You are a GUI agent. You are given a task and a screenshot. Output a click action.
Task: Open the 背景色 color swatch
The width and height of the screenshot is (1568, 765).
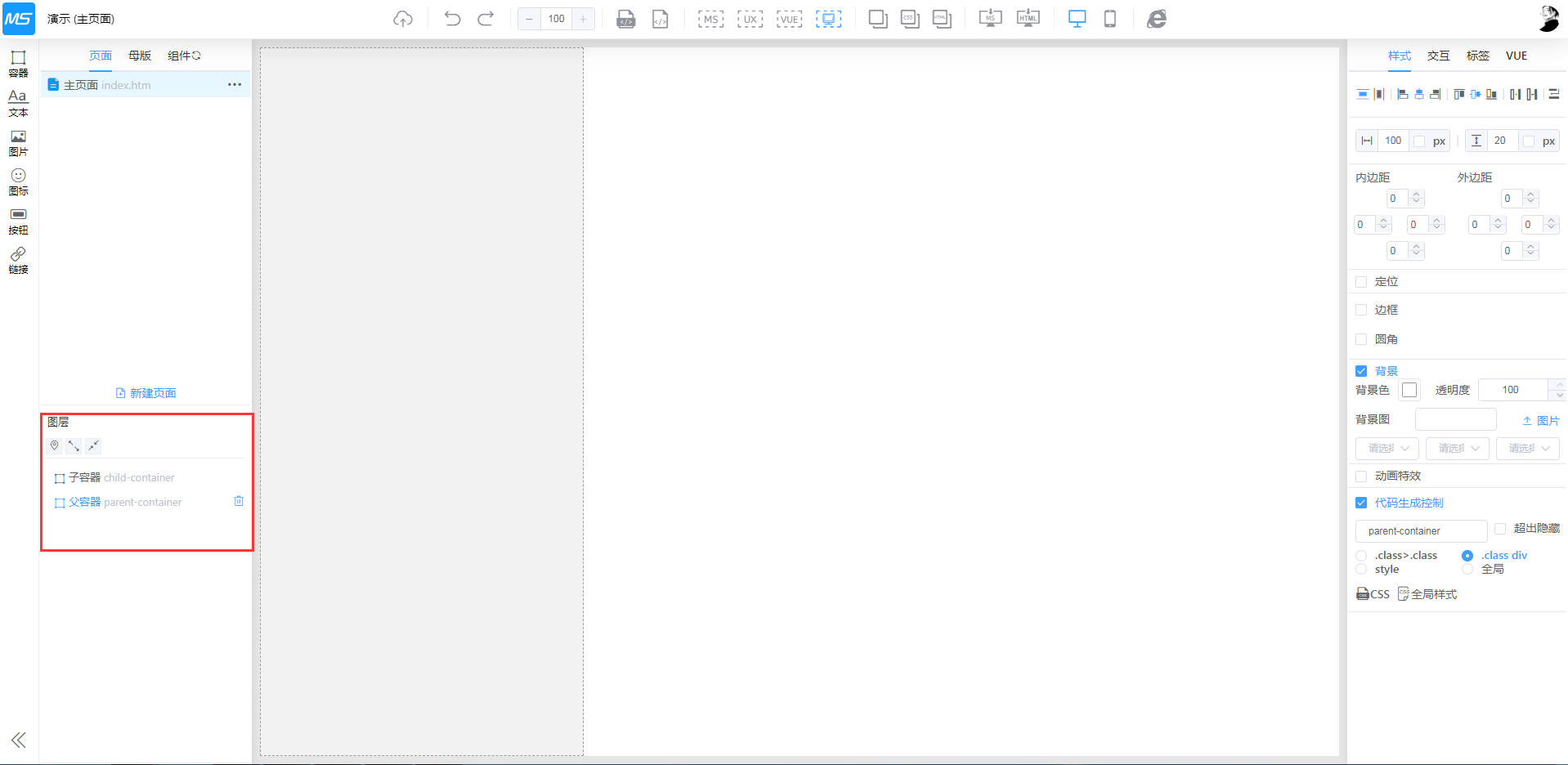[x=1409, y=390]
